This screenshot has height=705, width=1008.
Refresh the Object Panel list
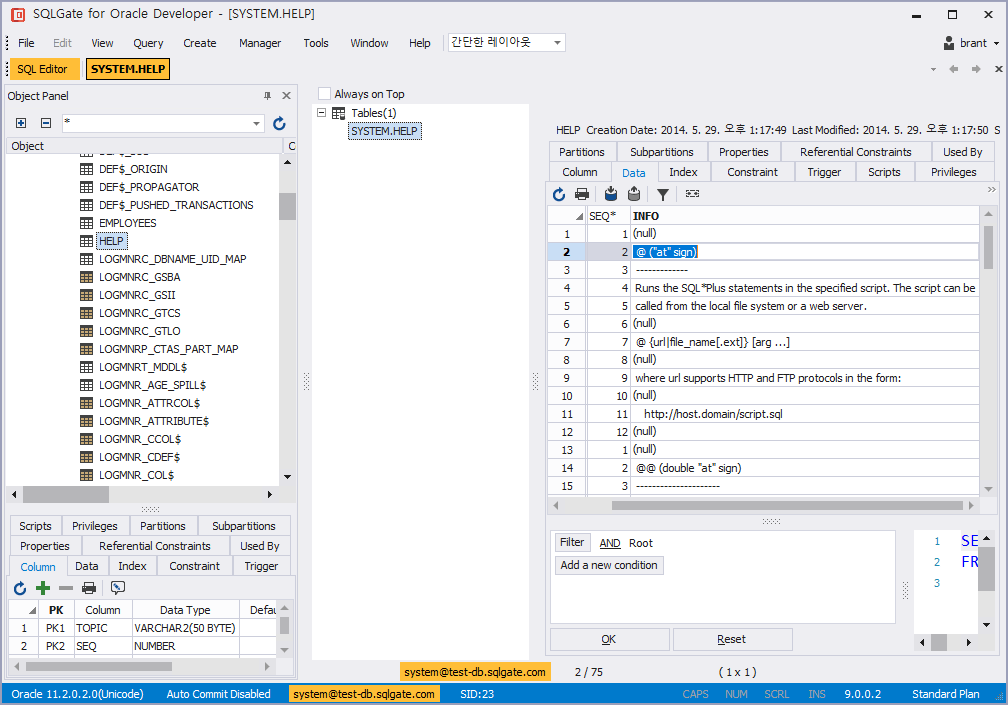tap(279, 123)
